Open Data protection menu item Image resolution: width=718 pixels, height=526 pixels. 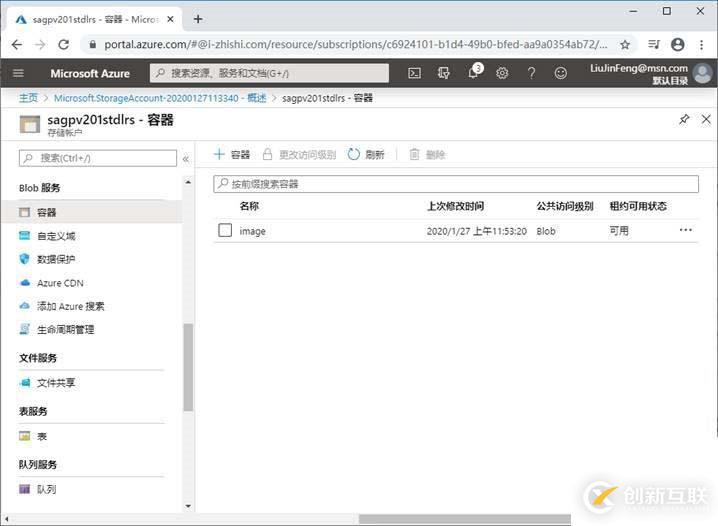[56, 259]
